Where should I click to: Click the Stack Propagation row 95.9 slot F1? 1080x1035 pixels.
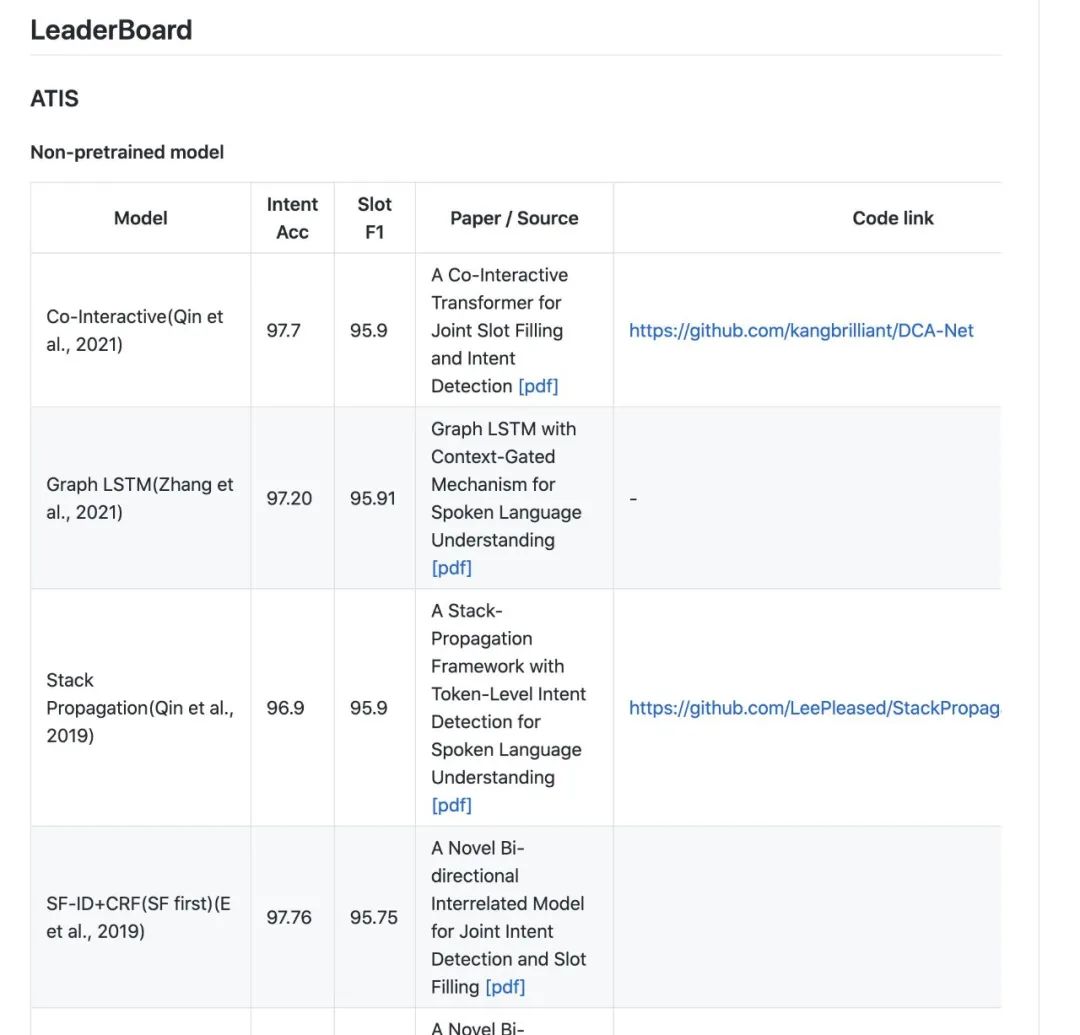[368, 708]
